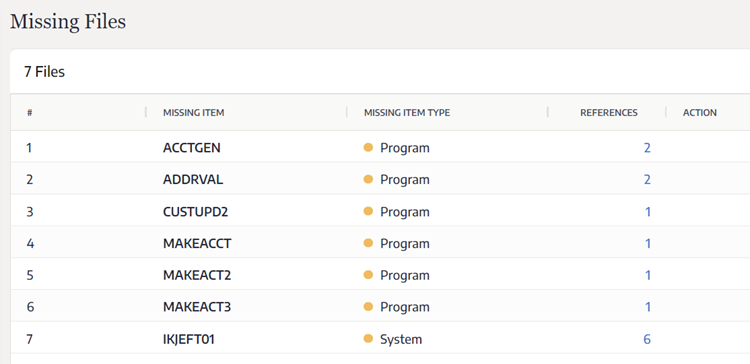Open the reference count for MAKEACT3
Viewport: 750px width, 364px height.
(648, 307)
